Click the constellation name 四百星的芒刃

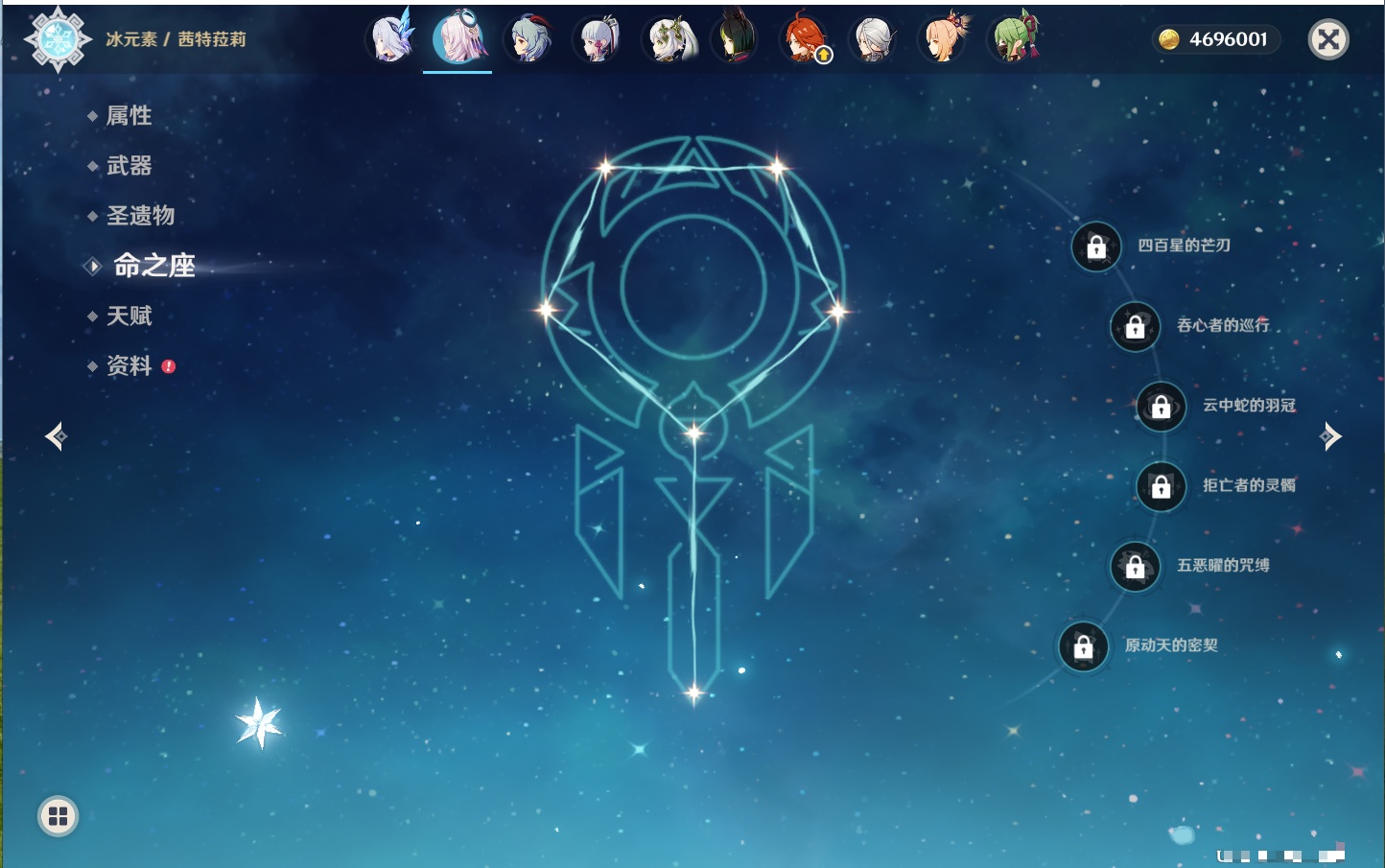(1184, 246)
